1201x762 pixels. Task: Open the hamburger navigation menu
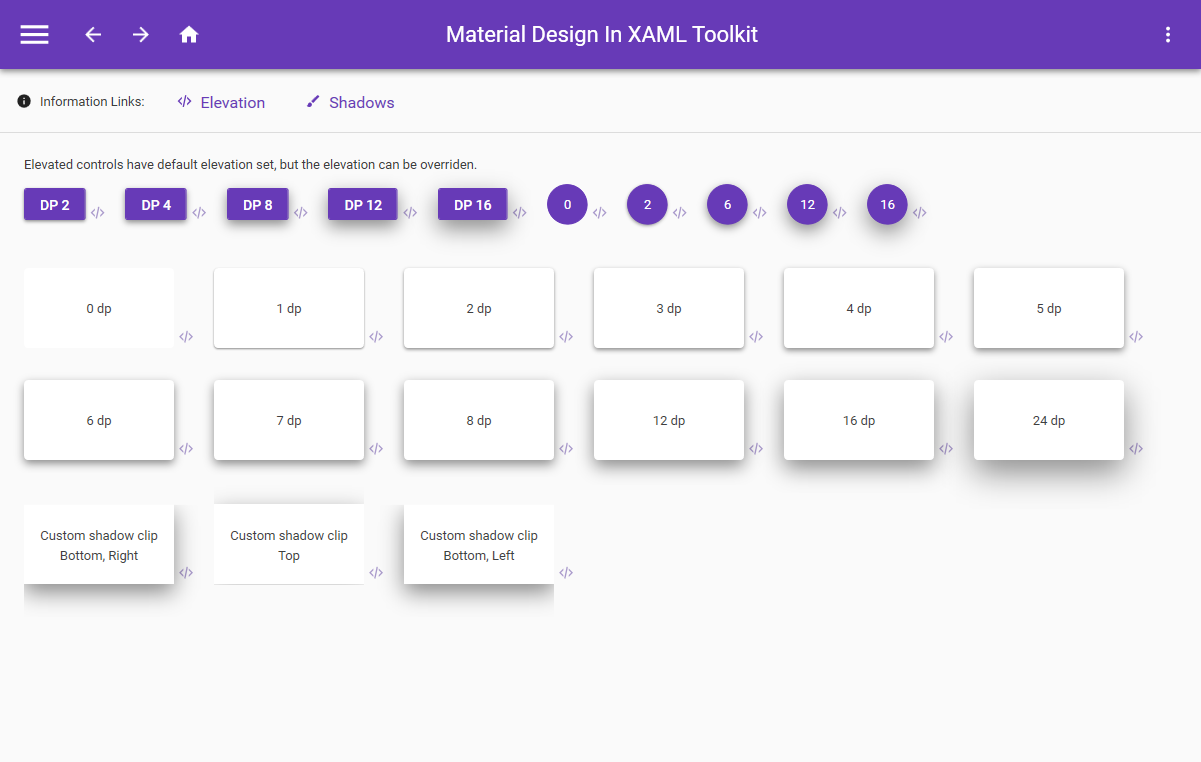[35, 34]
